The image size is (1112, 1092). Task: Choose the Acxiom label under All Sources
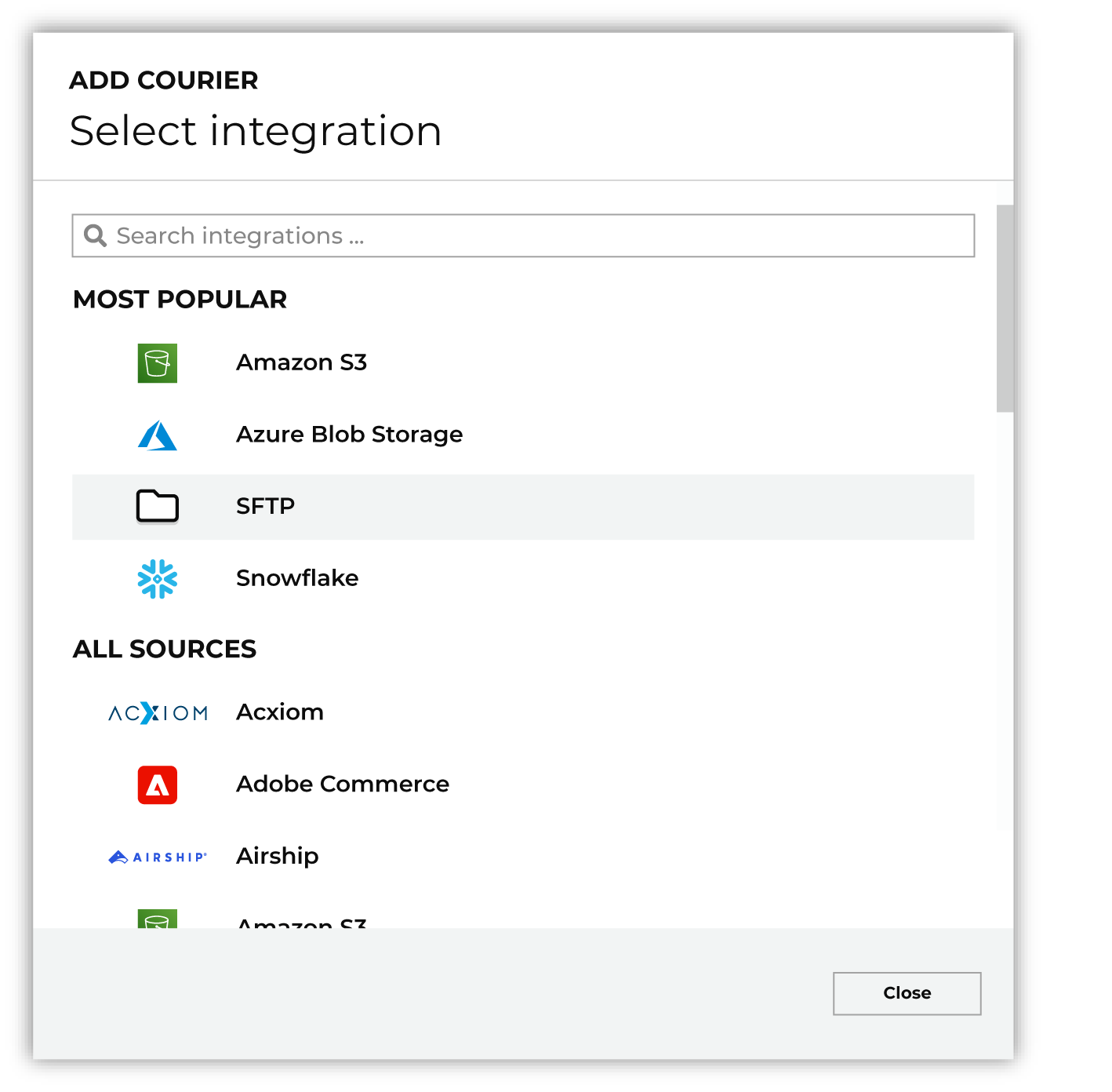pyautogui.click(x=280, y=712)
